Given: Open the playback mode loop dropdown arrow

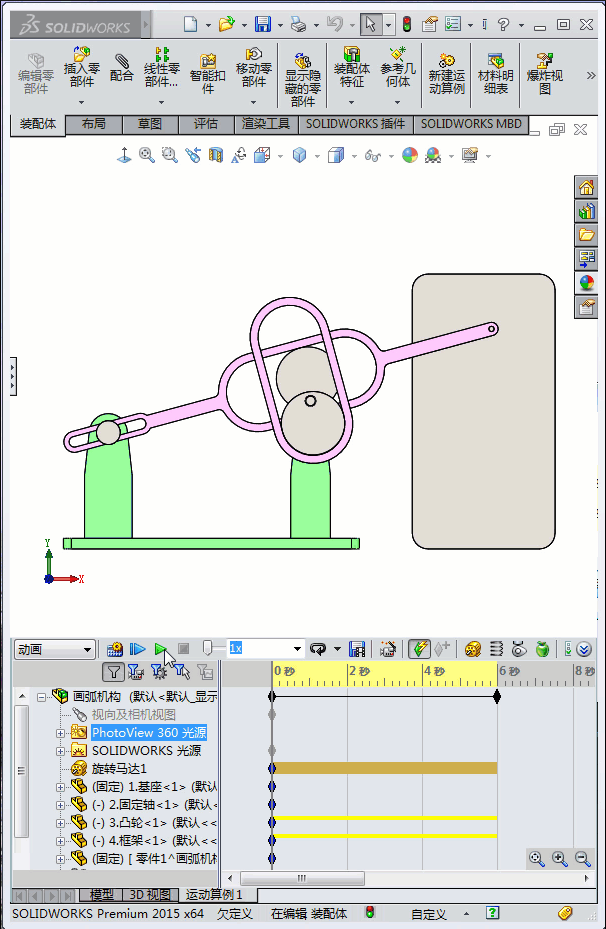Looking at the screenshot, I should [x=337, y=649].
